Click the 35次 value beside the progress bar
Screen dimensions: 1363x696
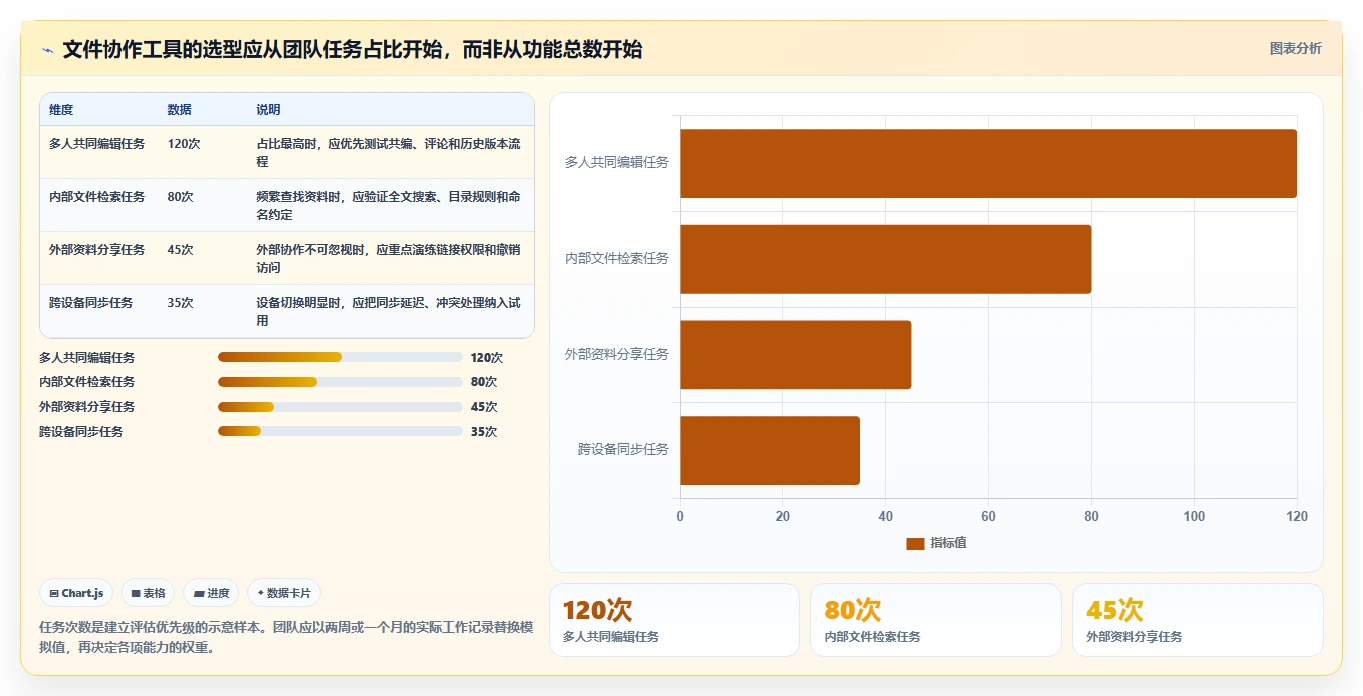(484, 432)
